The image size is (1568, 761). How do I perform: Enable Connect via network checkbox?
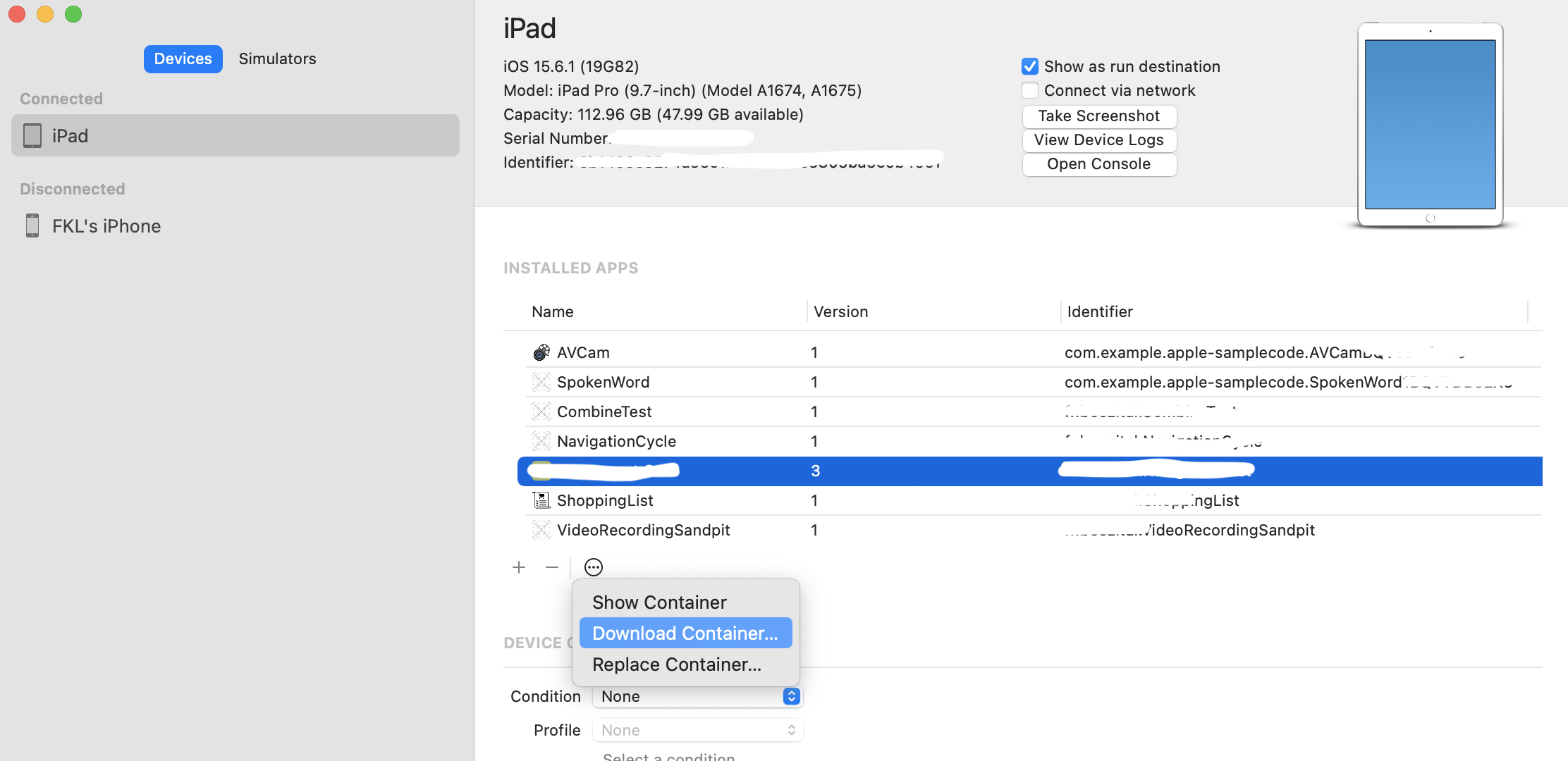click(1030, 90)
